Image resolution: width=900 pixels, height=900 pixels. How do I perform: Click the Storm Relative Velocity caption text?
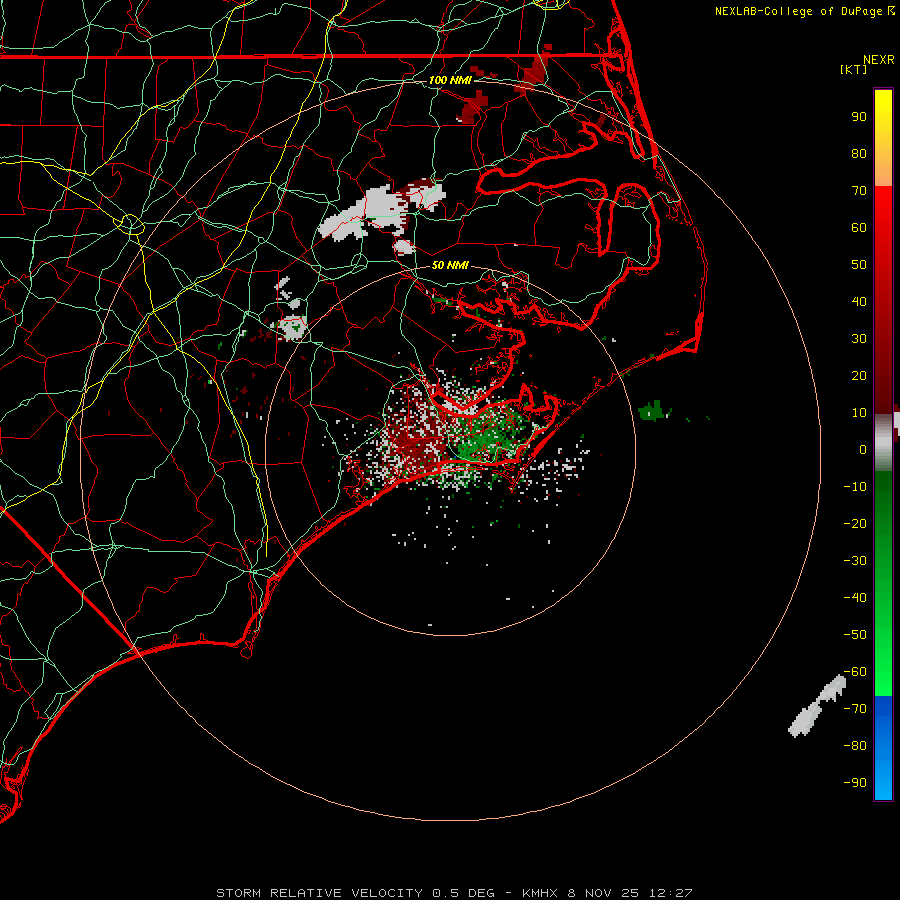point(454,893)
